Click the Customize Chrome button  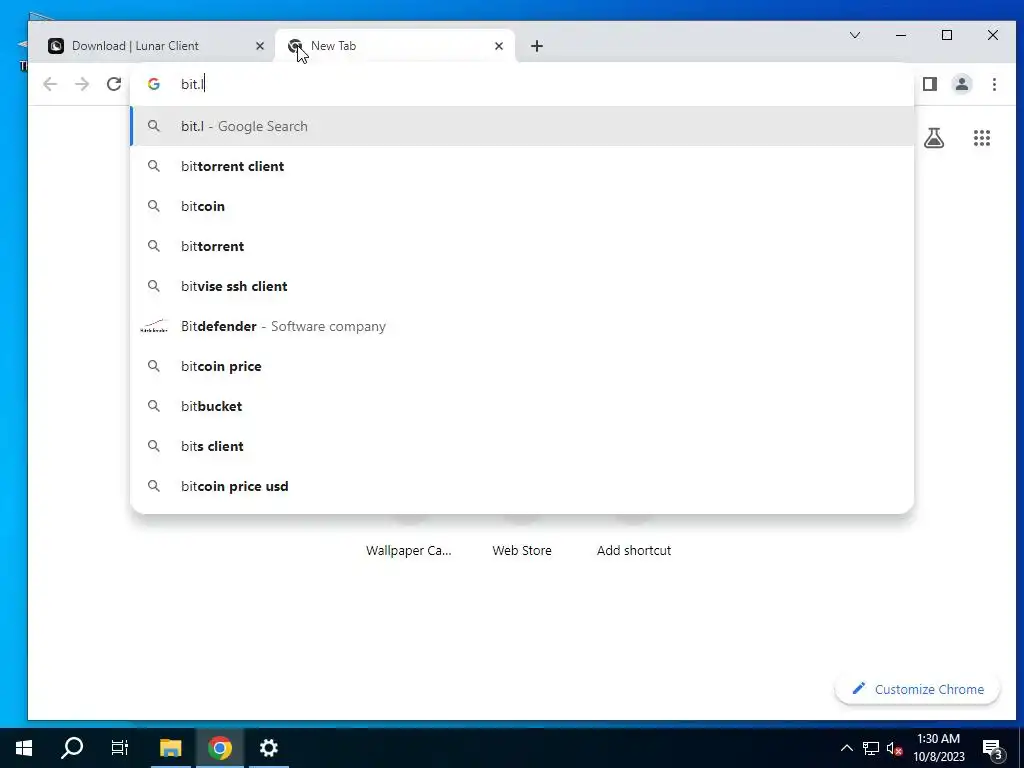(918, 689)
